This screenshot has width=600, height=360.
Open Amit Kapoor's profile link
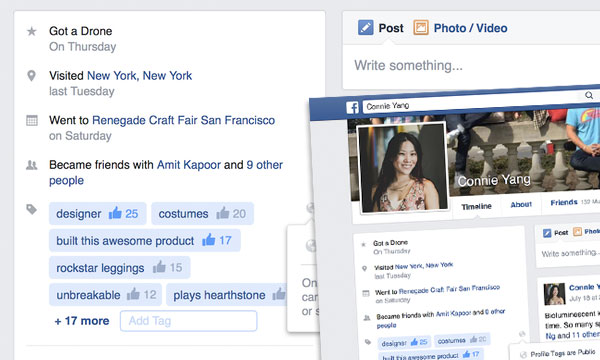point(189,165)
